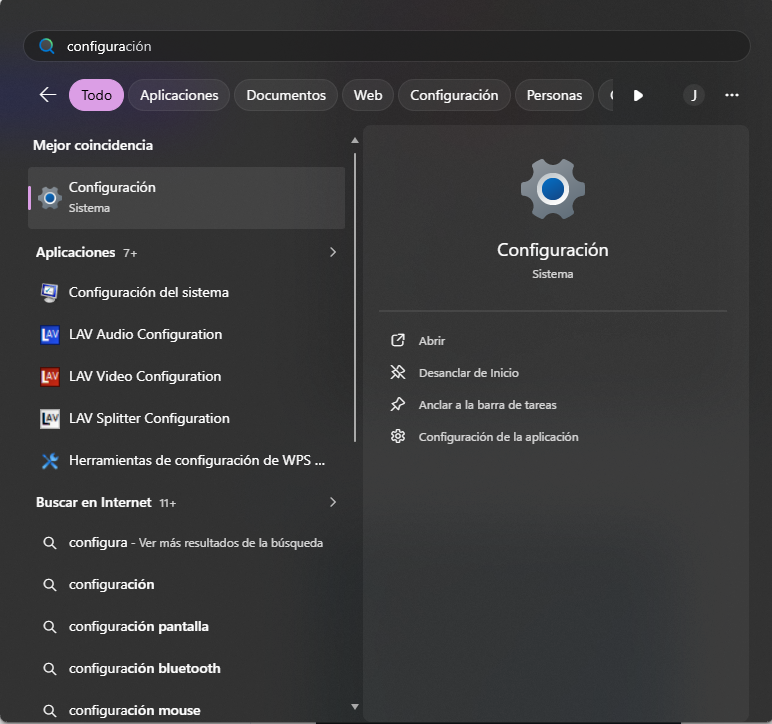Click the Abrir open-external icon
772x724 pixels.
pos(398,340)
